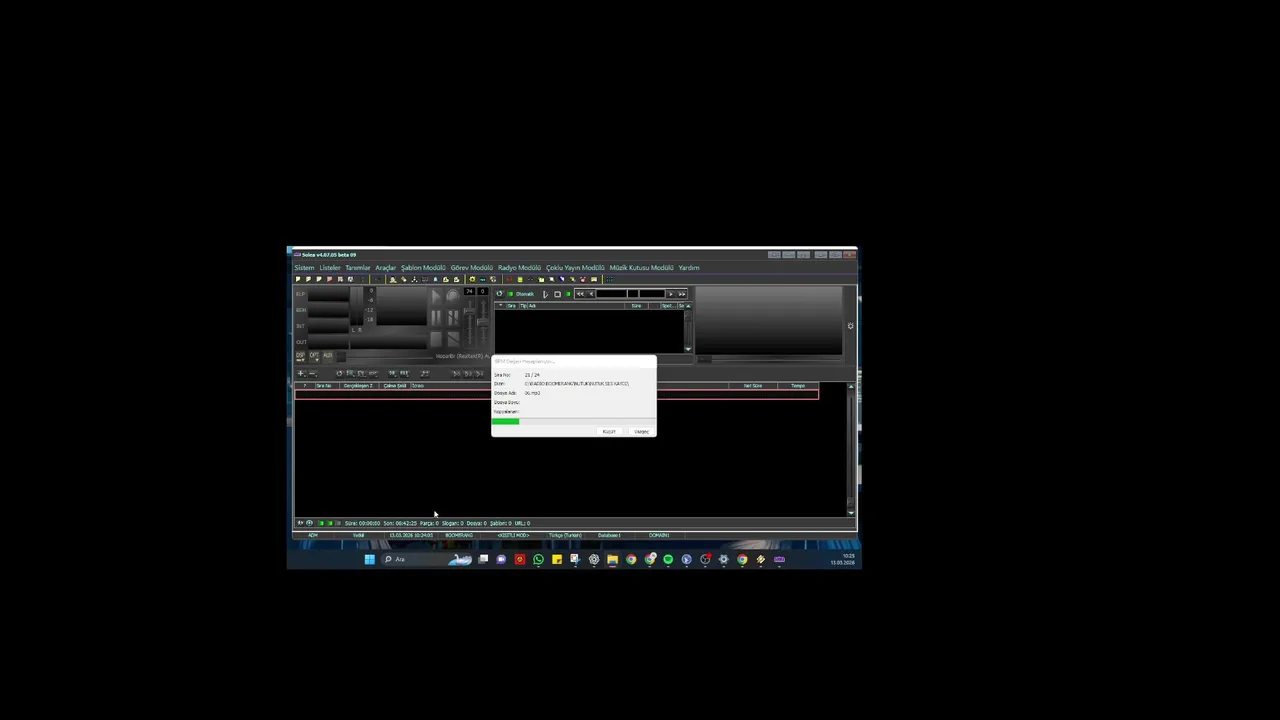Click the <KISITLI MOD> status bar entry
Screen dimensions: 1280x720
(x=514, y=535)
